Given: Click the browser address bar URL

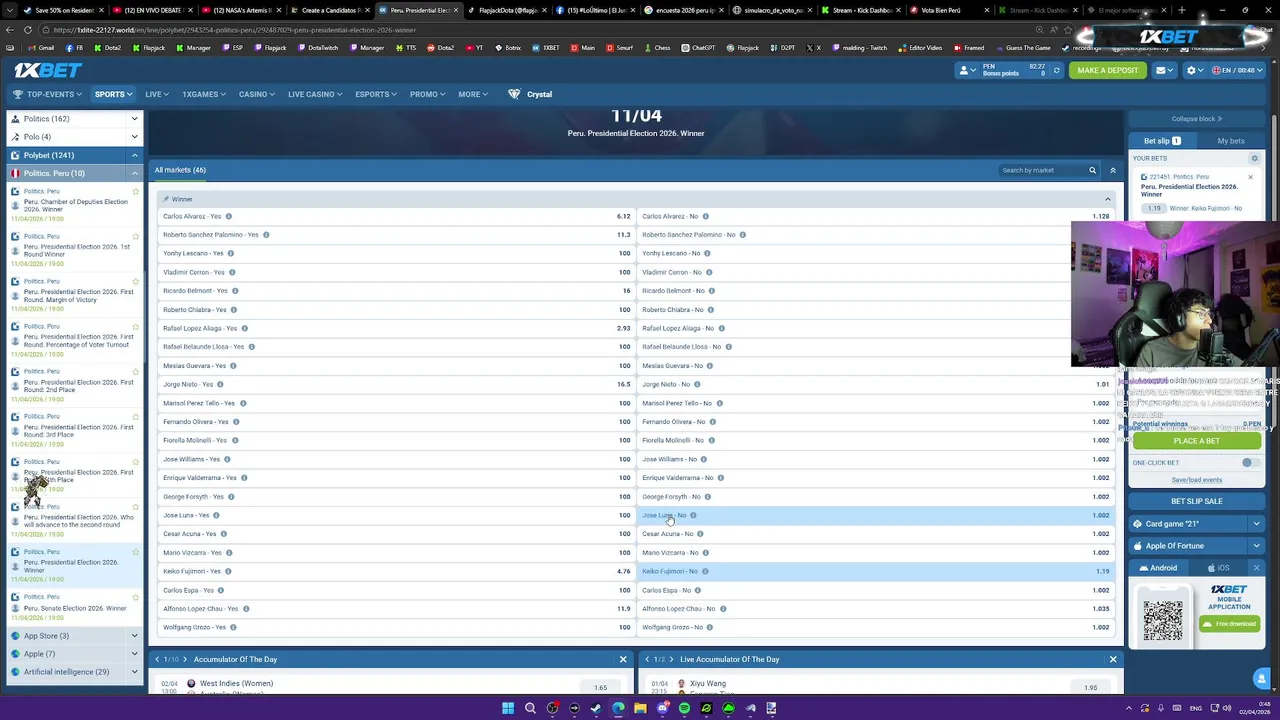Looking at the screenshot, I should (x=236, y=30).
